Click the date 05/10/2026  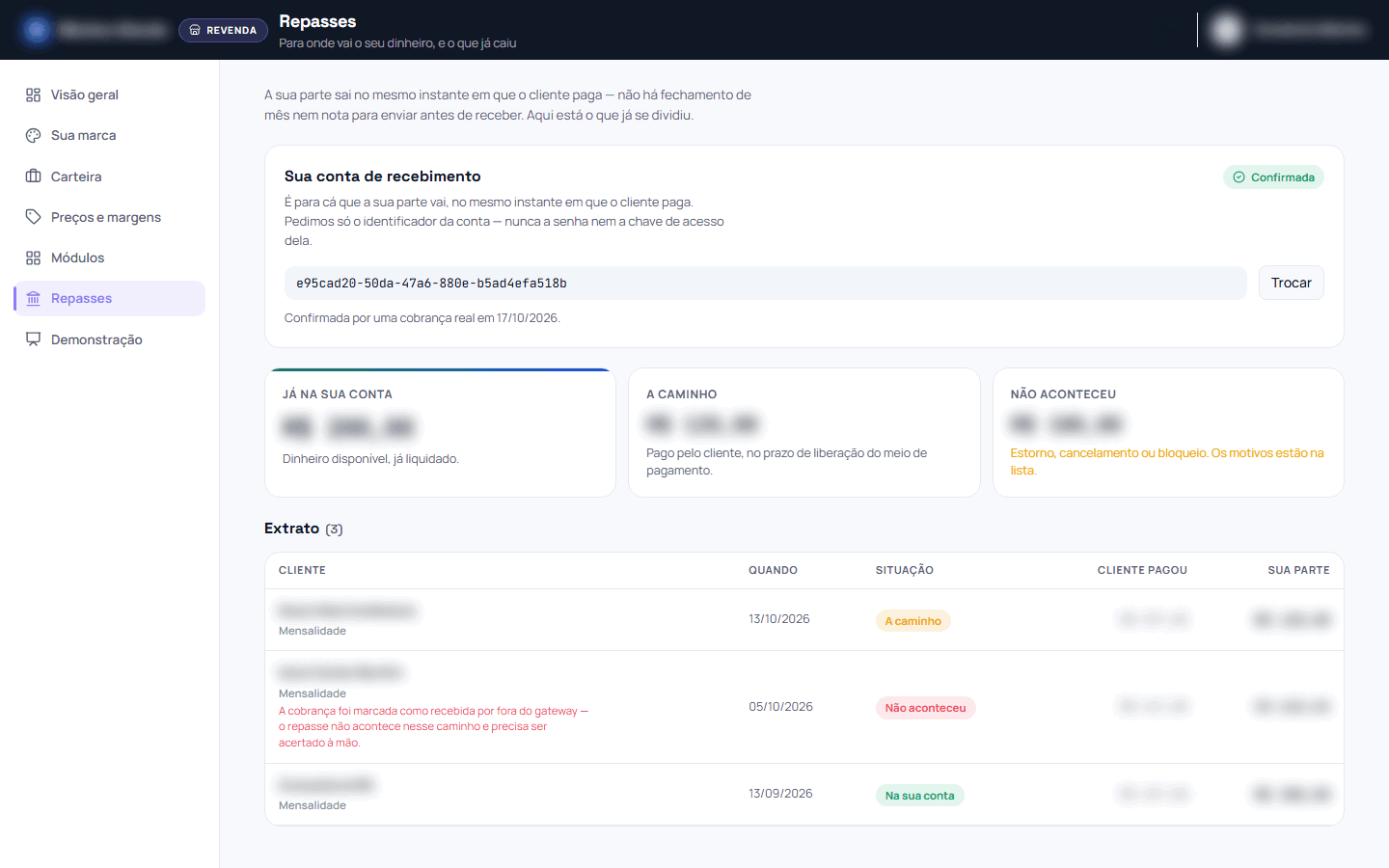click(x=780, y=707)
